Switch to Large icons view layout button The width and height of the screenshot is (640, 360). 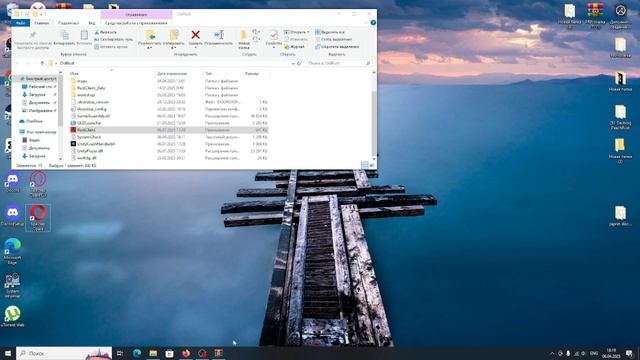point(372,165)
